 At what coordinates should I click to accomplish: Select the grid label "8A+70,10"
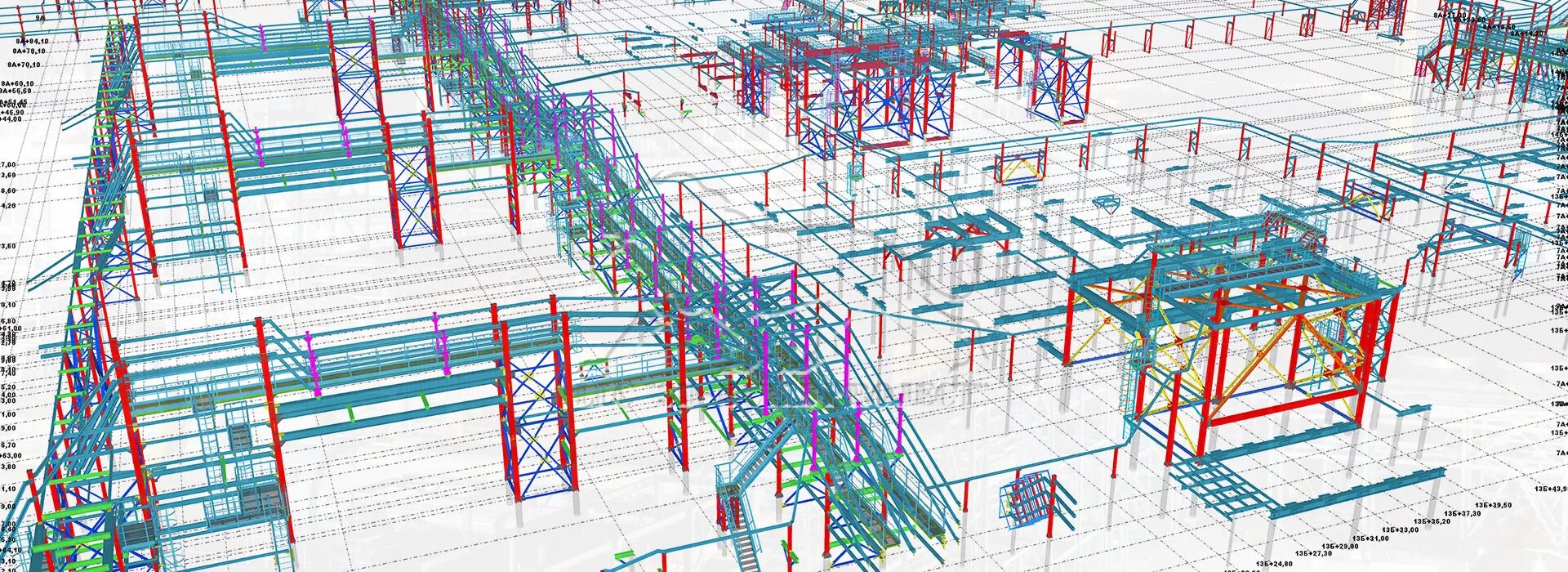coord(24,65)
